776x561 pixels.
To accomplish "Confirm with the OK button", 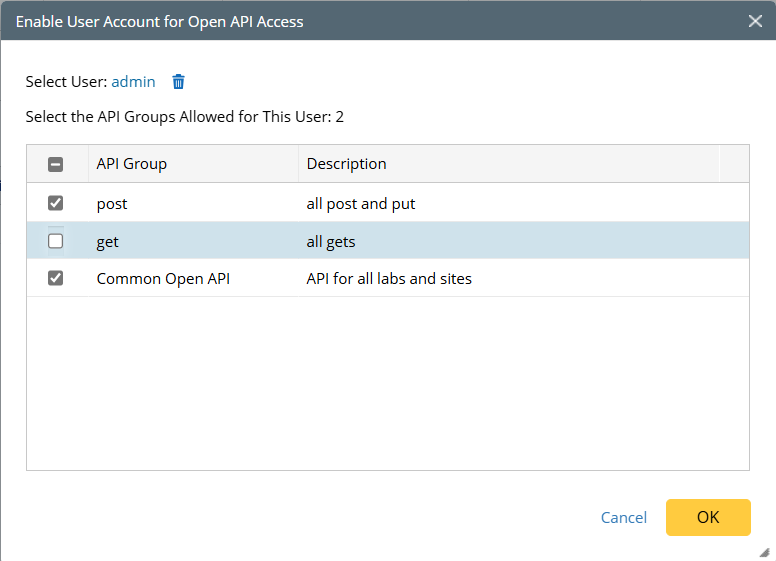I will click(708, 517).
